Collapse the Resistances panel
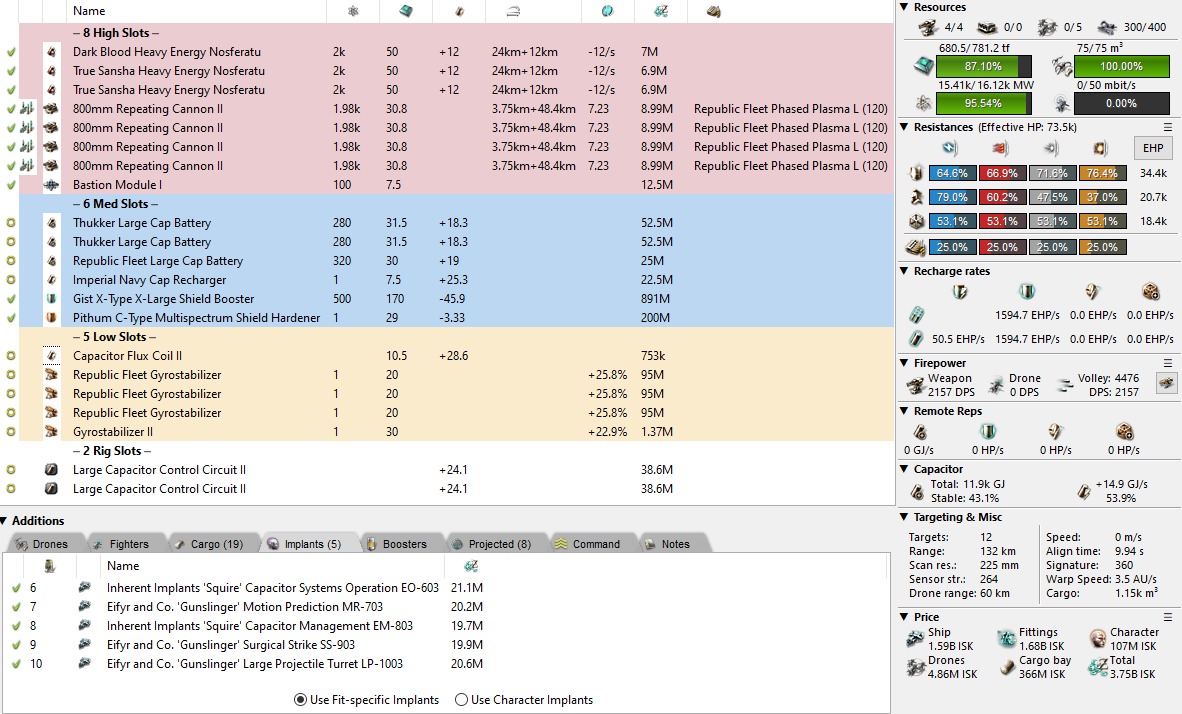1182x714 pixels. (x=905, y=127)
